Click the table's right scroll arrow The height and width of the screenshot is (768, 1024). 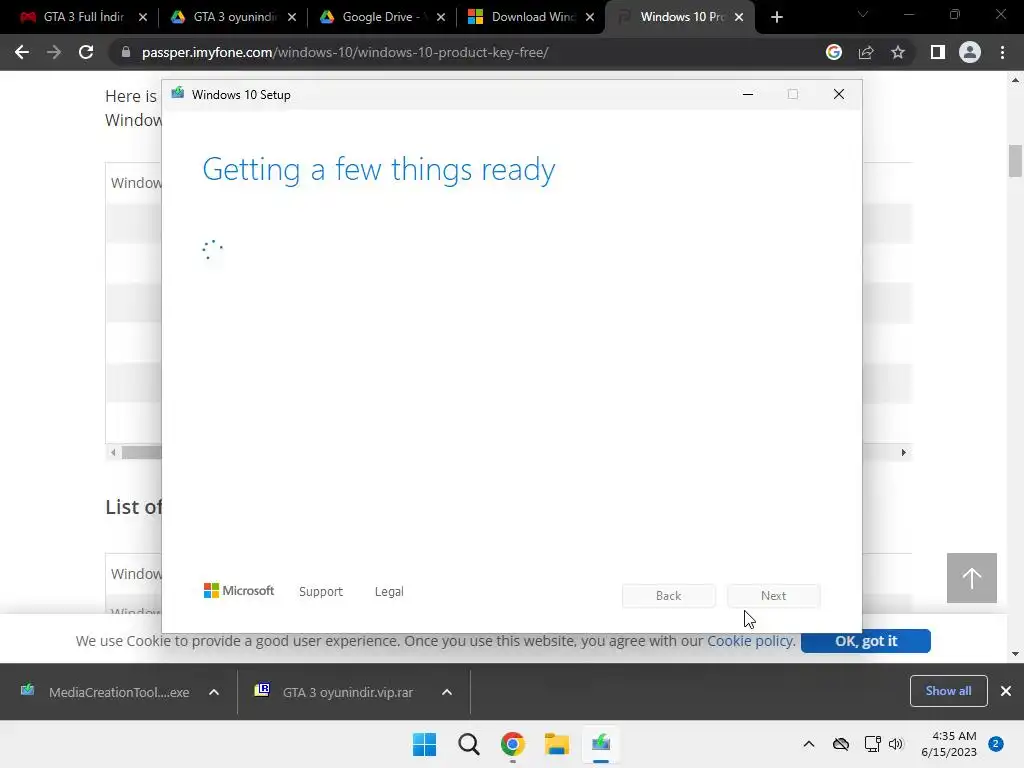[x=904, y=453]
